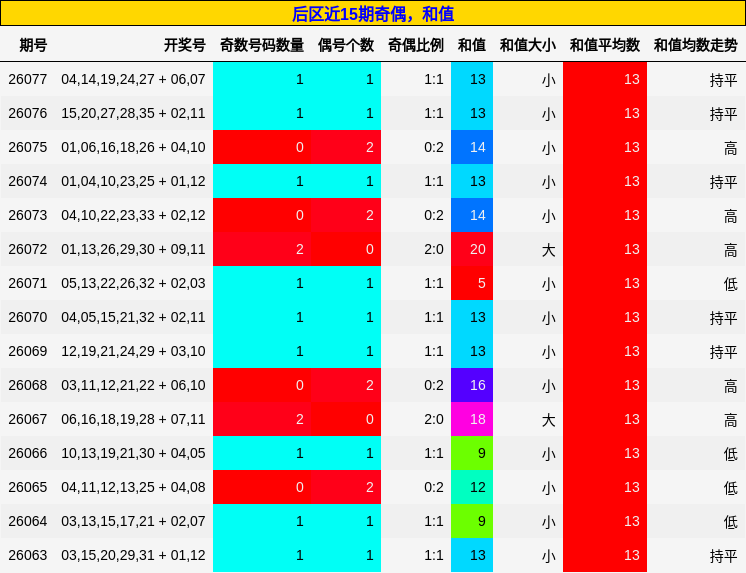This screenshot has height=573, width=746.
Task: Select issue number 26075
Action: click(28, 147)
